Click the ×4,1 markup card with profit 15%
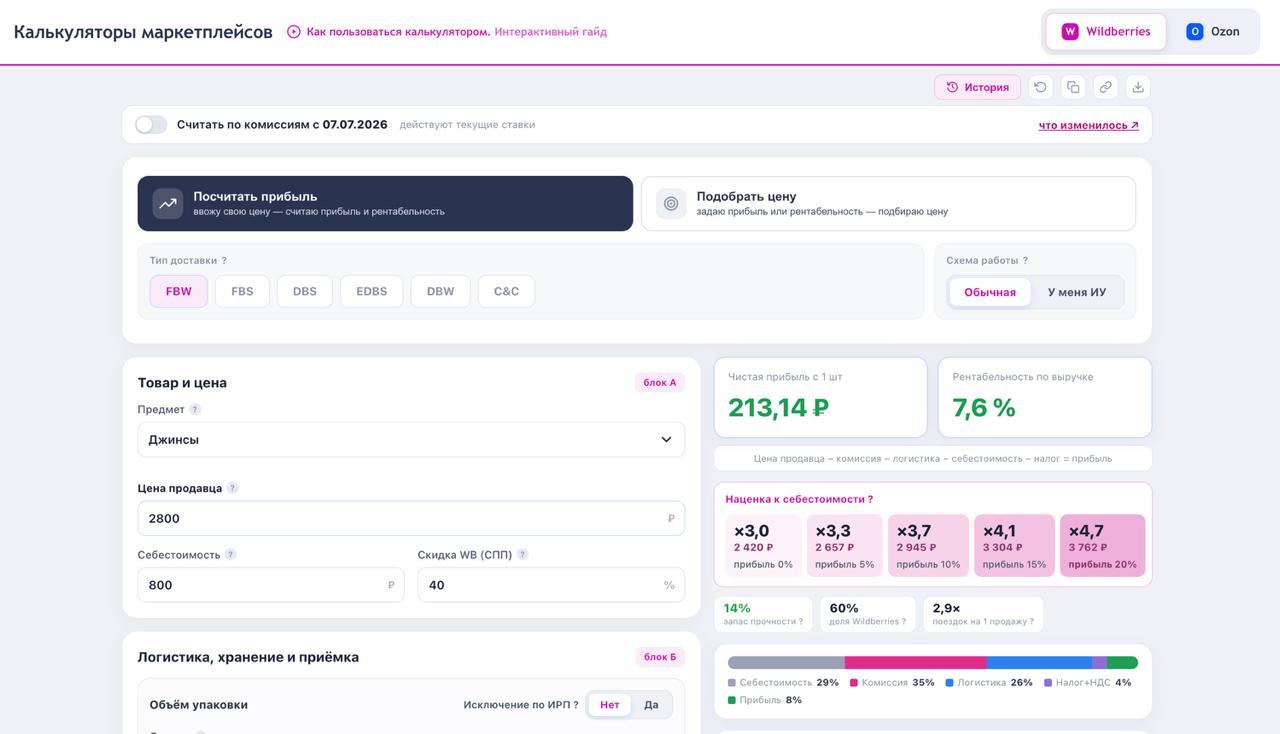The width and height of the screenshot is (1280, 734). coord(1014,546)
